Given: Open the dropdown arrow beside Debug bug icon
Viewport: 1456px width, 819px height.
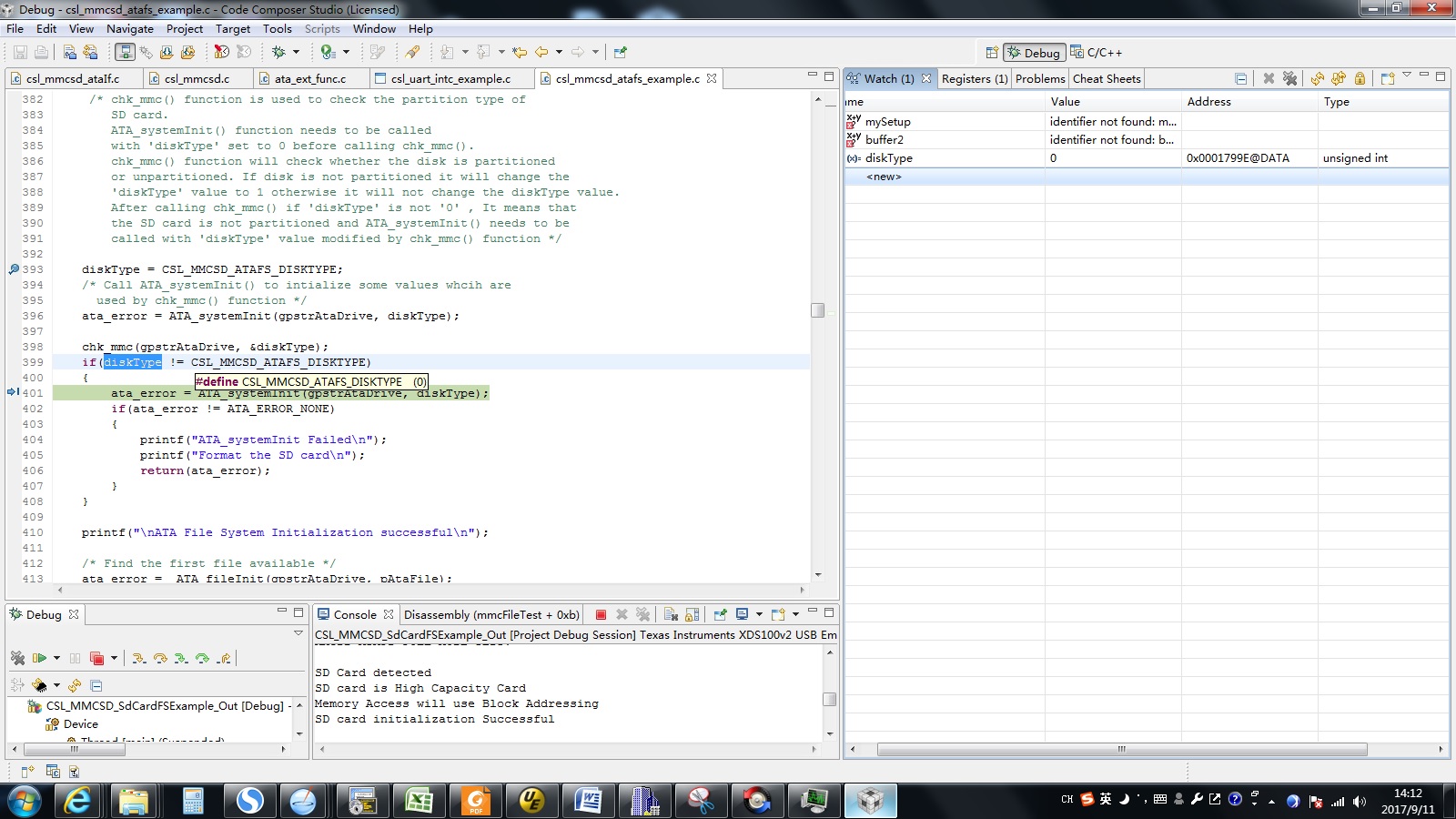Looking at the screenshot, I should [296, 53].
